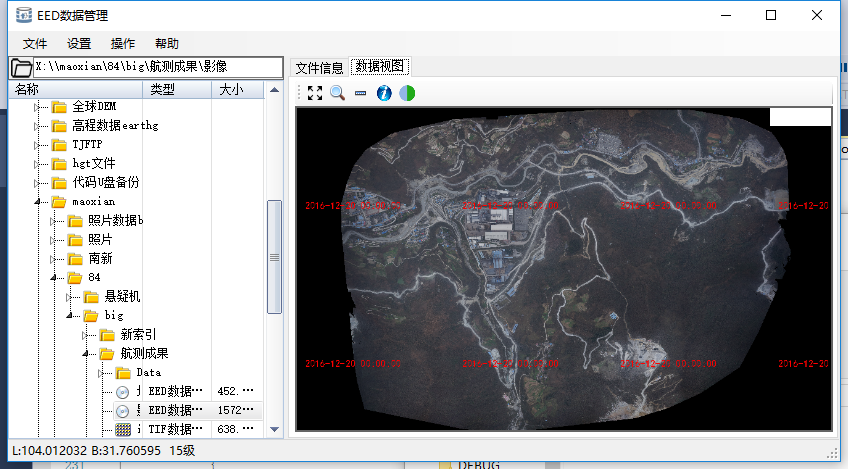The height and width of the screenshot is (469, 848).
Task: Click the 大小 column header
Action: [230, 90]
